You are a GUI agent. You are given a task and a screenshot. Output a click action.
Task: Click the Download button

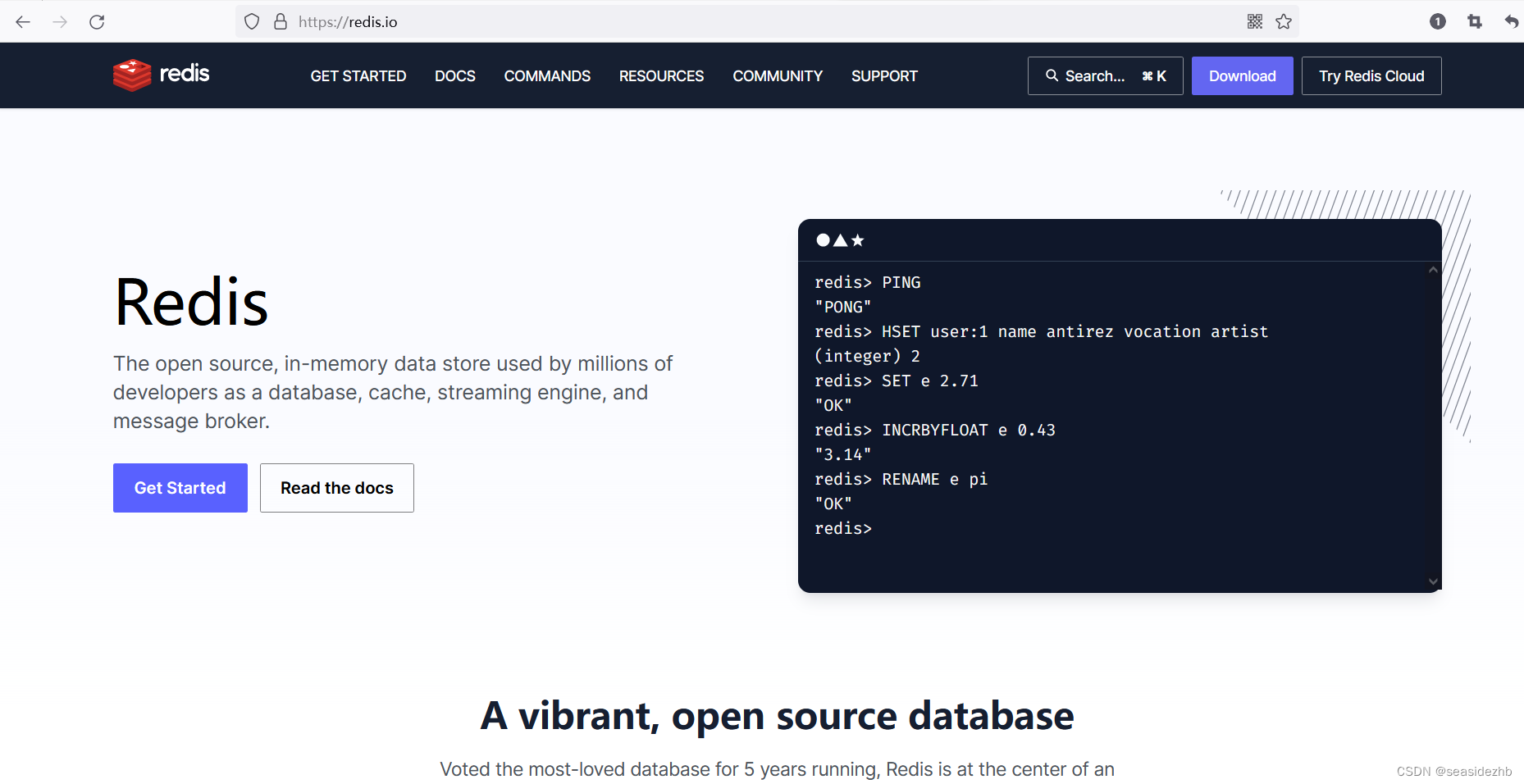pyautogui.click(x=1242, y=75)
